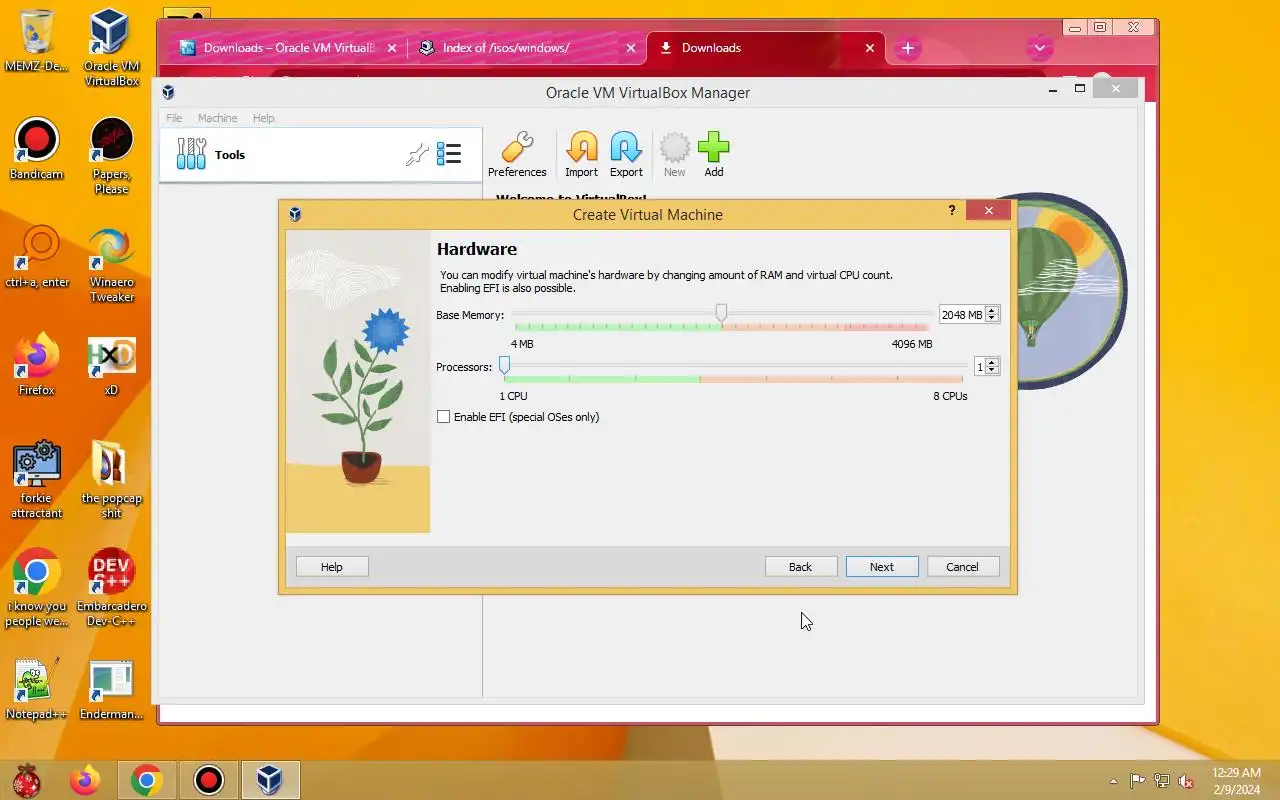Click the network tray icon
The width and height of the screenshot is (1280, 800).
[1162, 781]
